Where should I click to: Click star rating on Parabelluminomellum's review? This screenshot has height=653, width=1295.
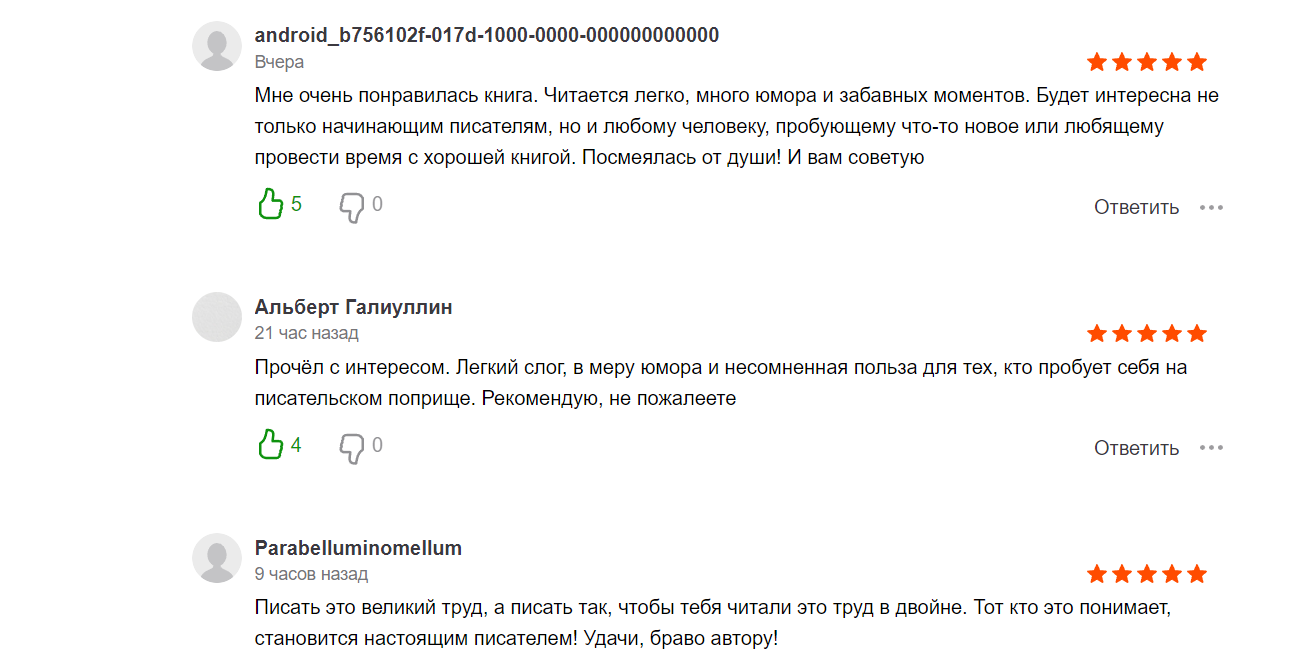1146,574
